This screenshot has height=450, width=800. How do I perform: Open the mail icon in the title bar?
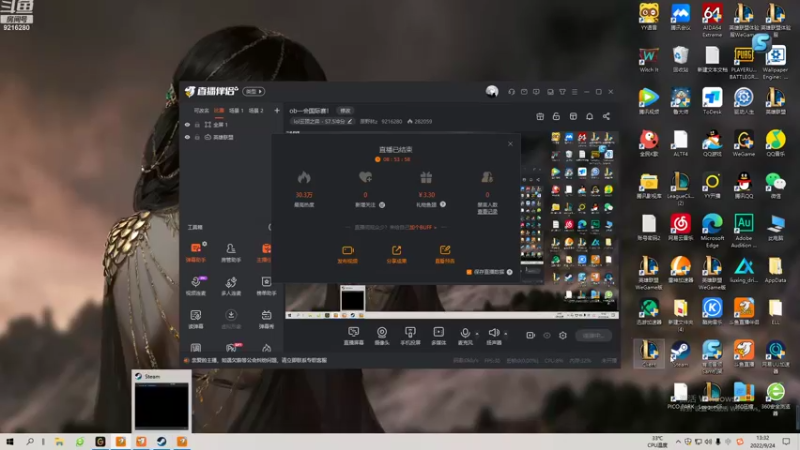(x=524, y=92)
